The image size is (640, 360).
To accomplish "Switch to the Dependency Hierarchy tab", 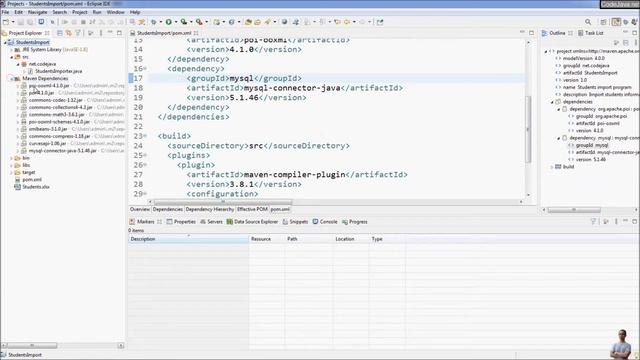I will point(210,209).
